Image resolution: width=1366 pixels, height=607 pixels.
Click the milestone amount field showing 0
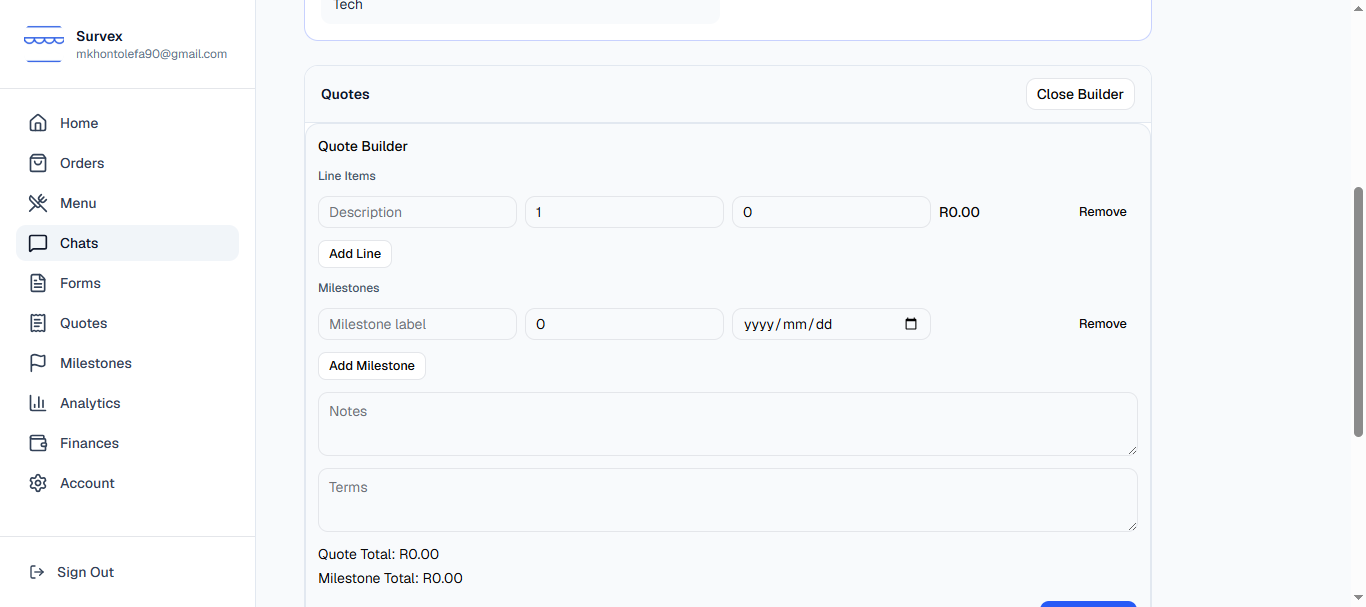point(624,324)
